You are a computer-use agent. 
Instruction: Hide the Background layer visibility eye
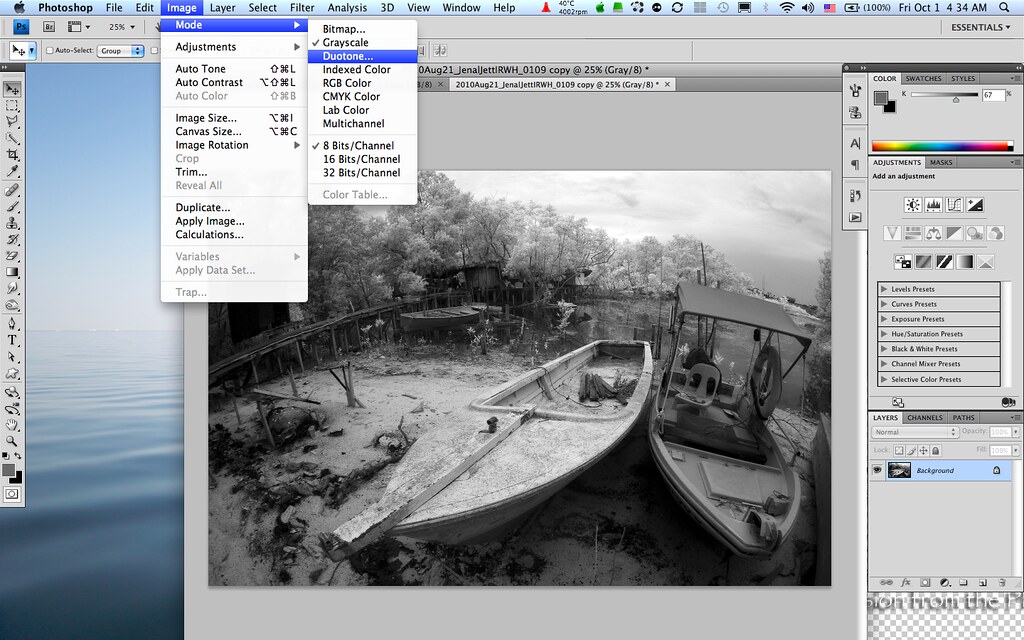(877, 470)
